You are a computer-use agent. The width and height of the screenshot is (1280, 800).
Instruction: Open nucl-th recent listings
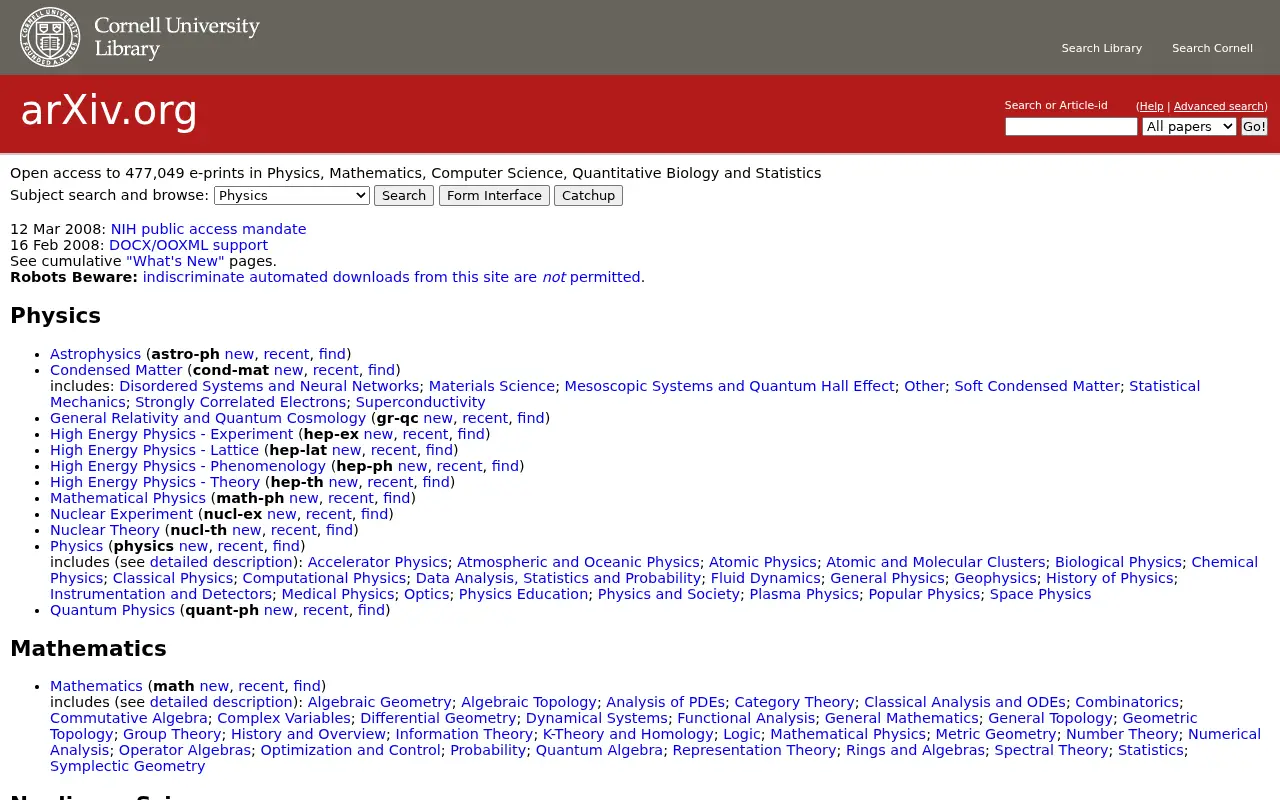293,530
